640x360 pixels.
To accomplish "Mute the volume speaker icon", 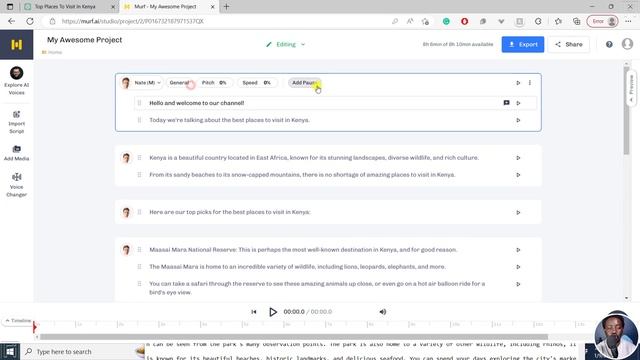I will (x=382, y=312).
